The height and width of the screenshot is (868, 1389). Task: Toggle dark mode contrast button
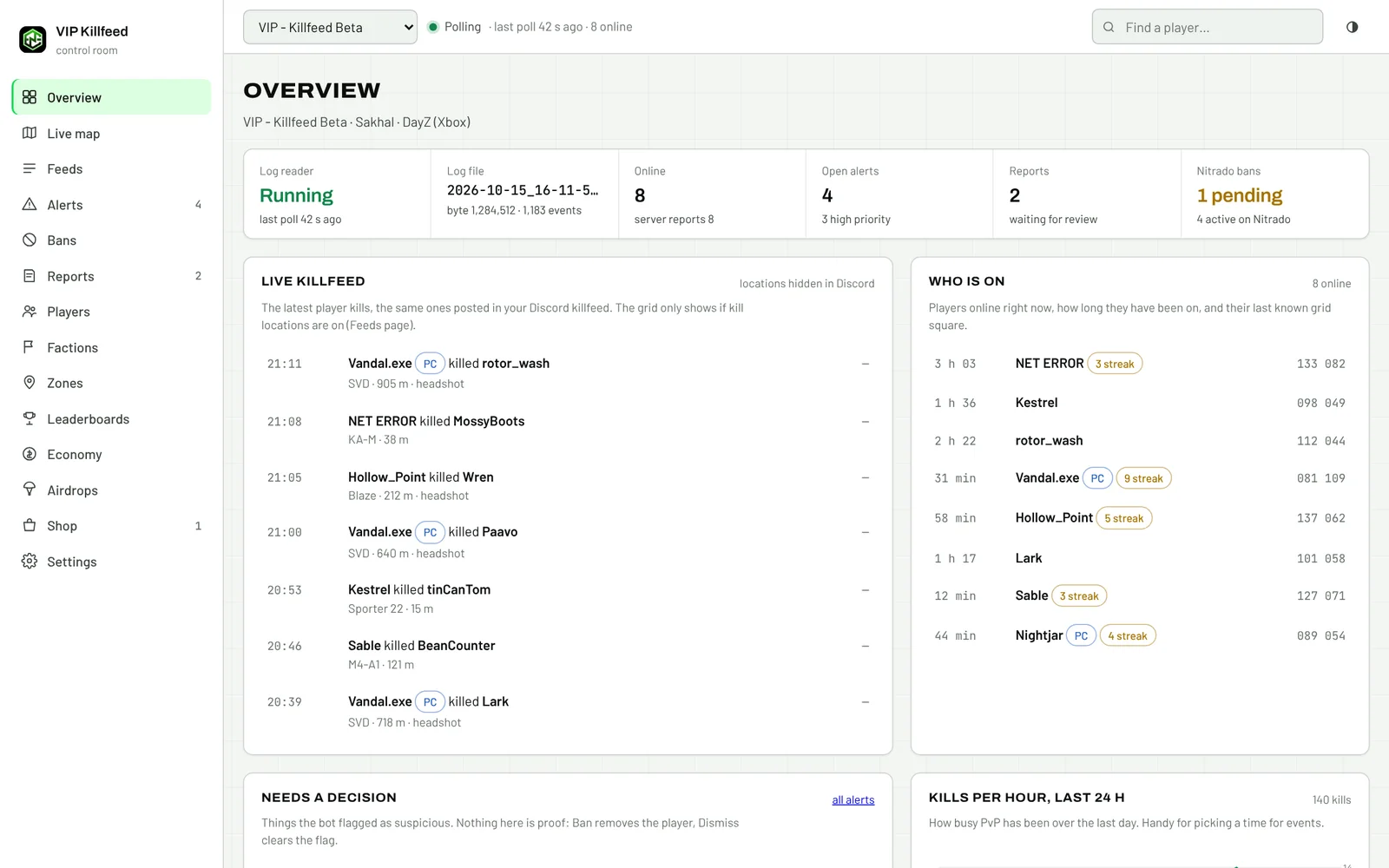pyautogui.click(x=1352, y=27)
